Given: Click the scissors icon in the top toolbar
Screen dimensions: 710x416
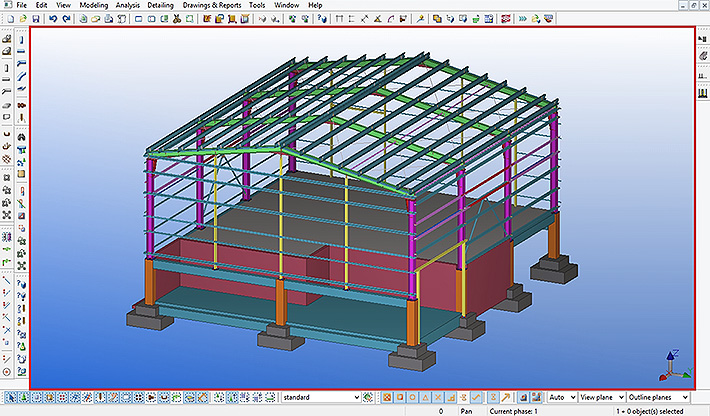Looking at the screenshot, I should 177,18.
